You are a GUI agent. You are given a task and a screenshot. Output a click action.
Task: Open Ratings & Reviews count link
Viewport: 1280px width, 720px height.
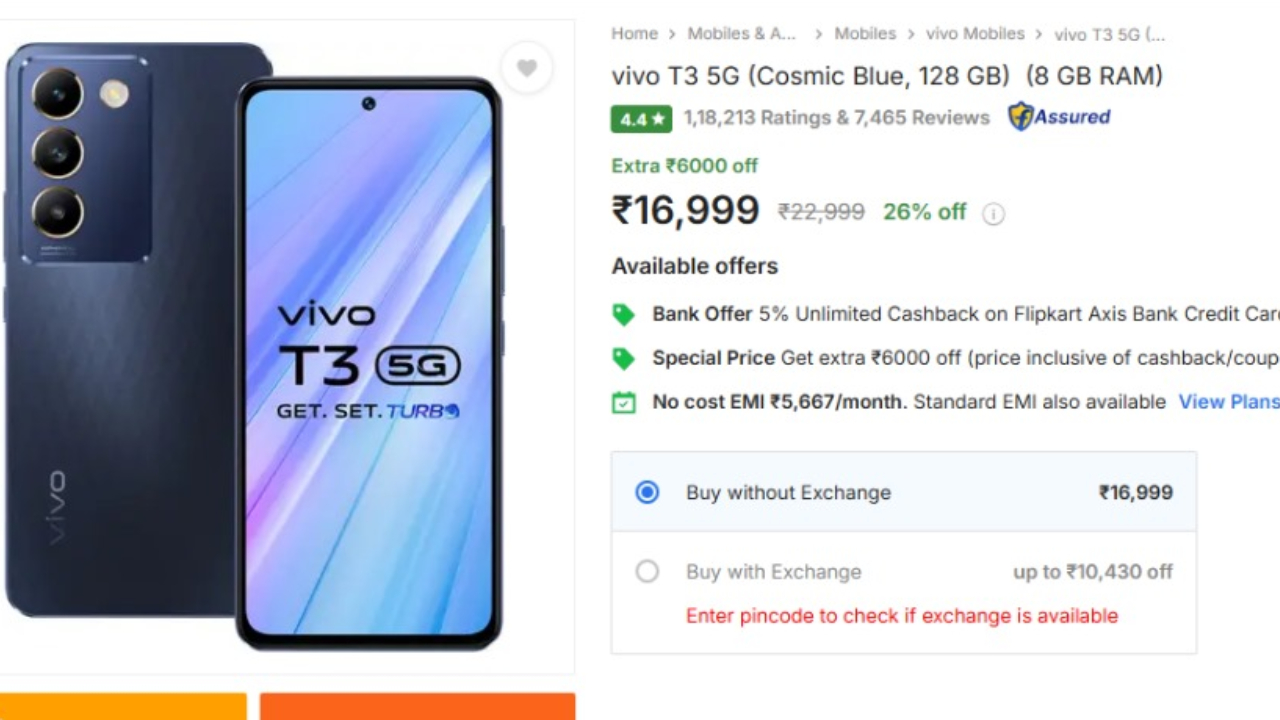836,118
